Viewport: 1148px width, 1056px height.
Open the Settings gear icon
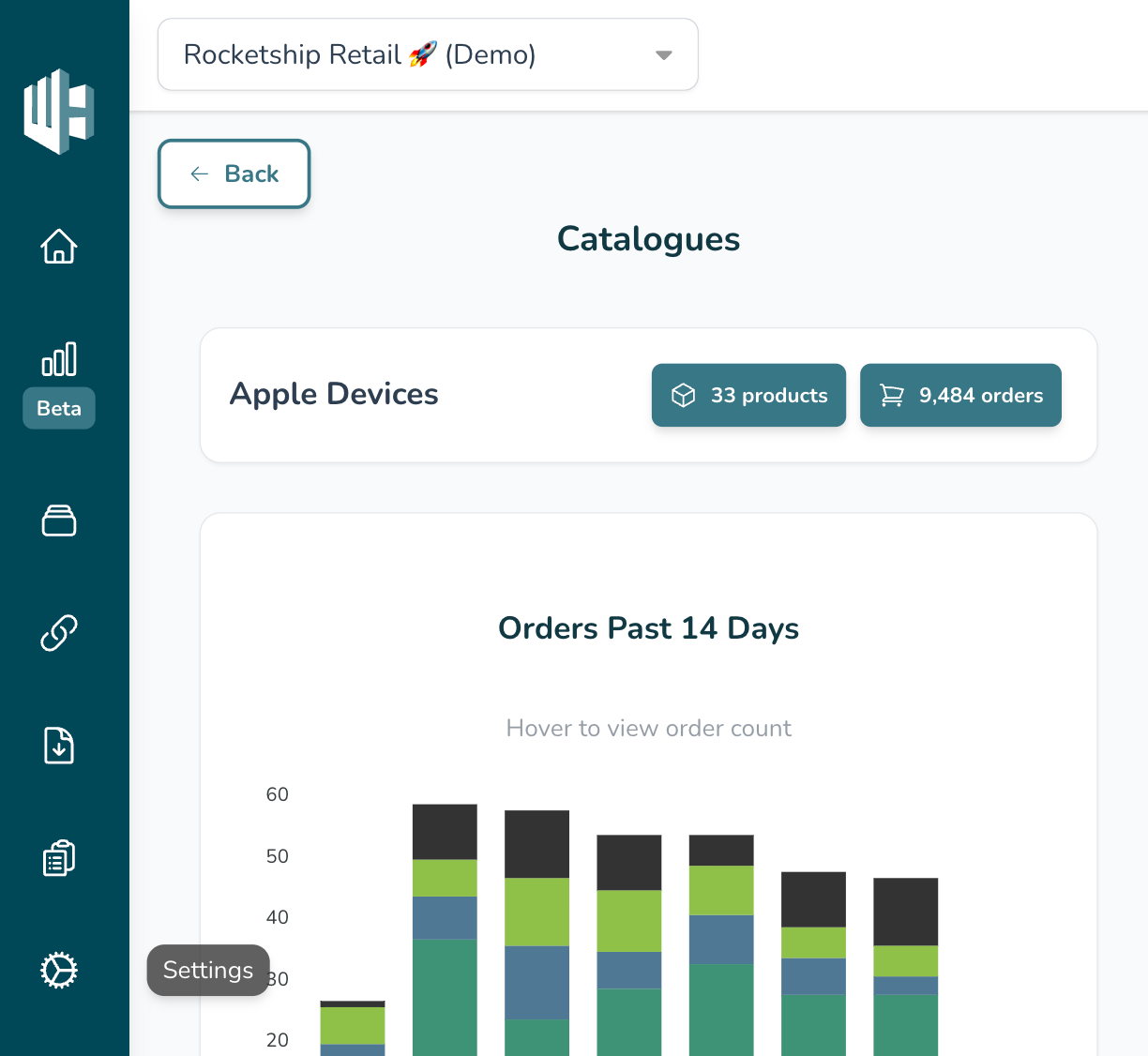point(59,971)
